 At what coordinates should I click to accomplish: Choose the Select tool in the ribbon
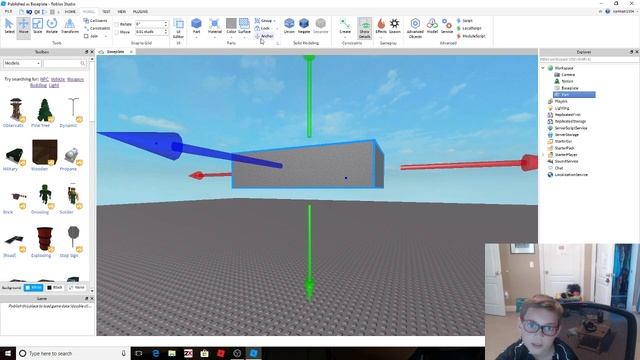(x=9, y=27)
